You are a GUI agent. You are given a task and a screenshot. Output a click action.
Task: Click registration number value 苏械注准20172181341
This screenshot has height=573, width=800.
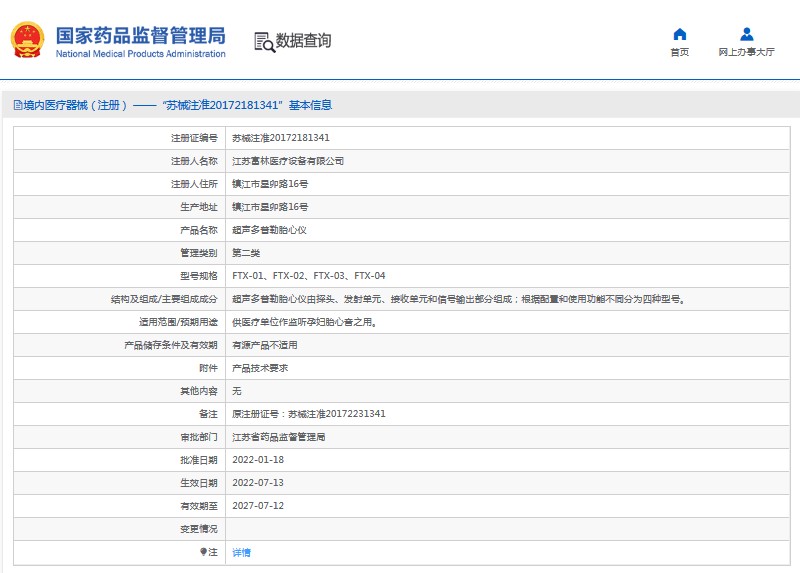(x=281, y=138)
